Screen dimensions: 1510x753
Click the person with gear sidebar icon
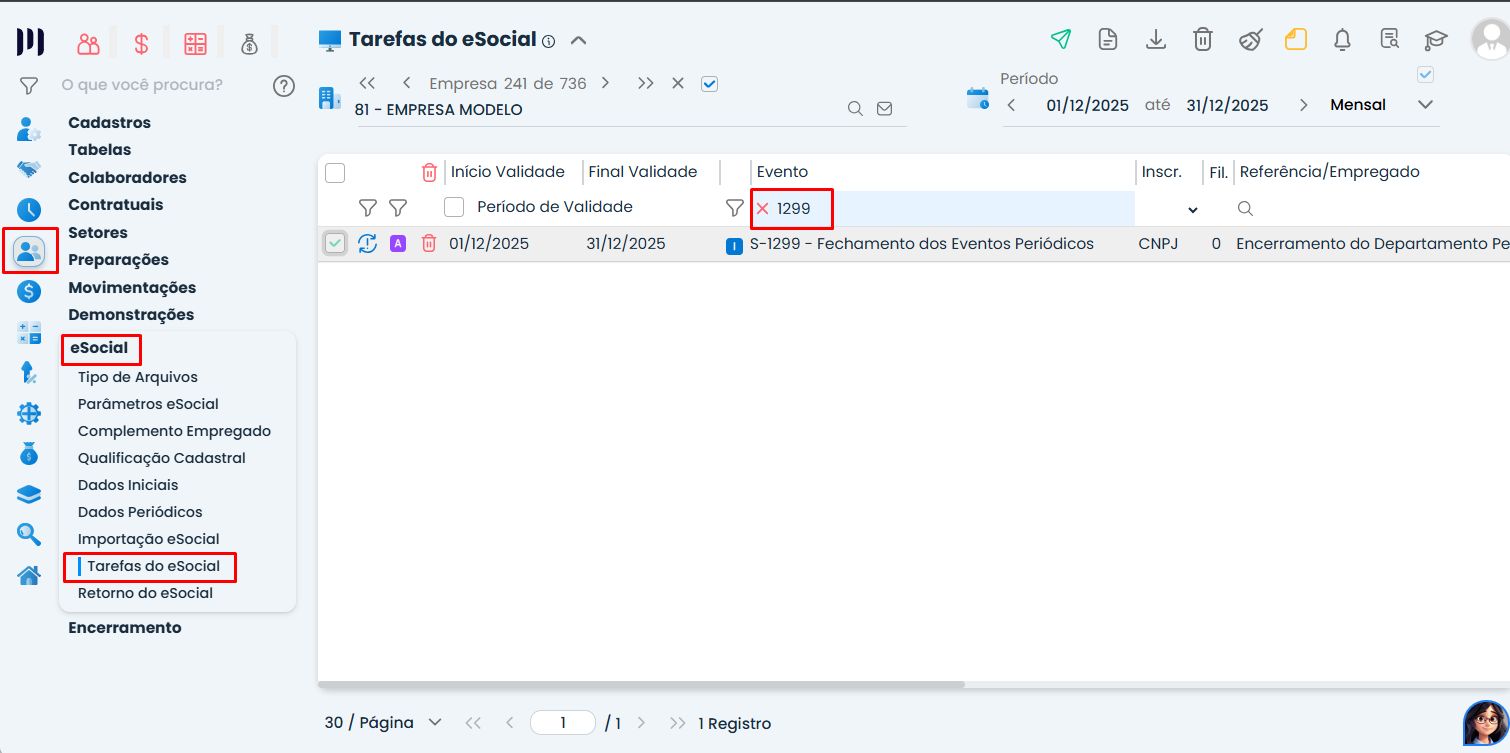coord(29,129)
